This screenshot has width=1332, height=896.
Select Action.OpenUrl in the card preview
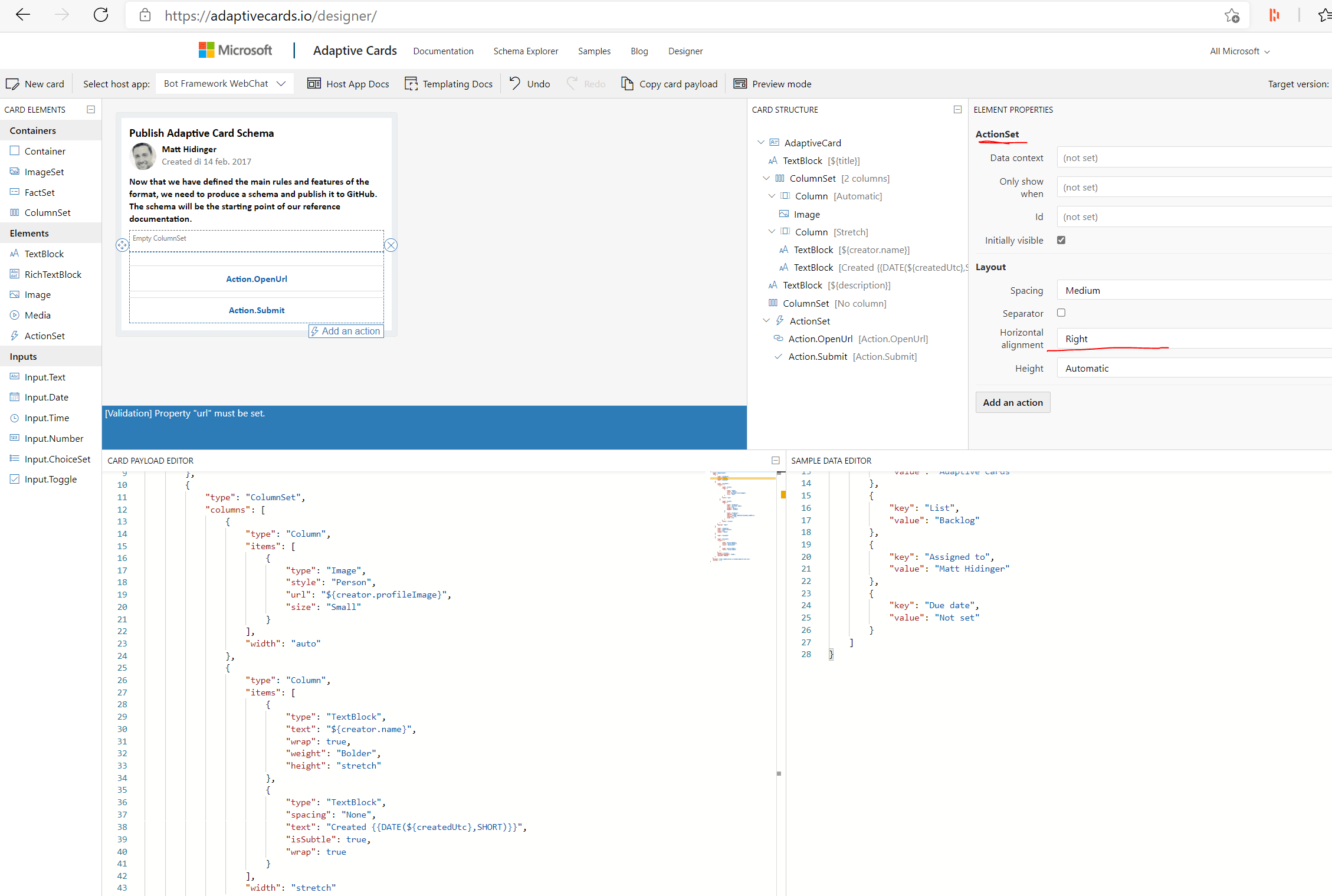point(256,278)
